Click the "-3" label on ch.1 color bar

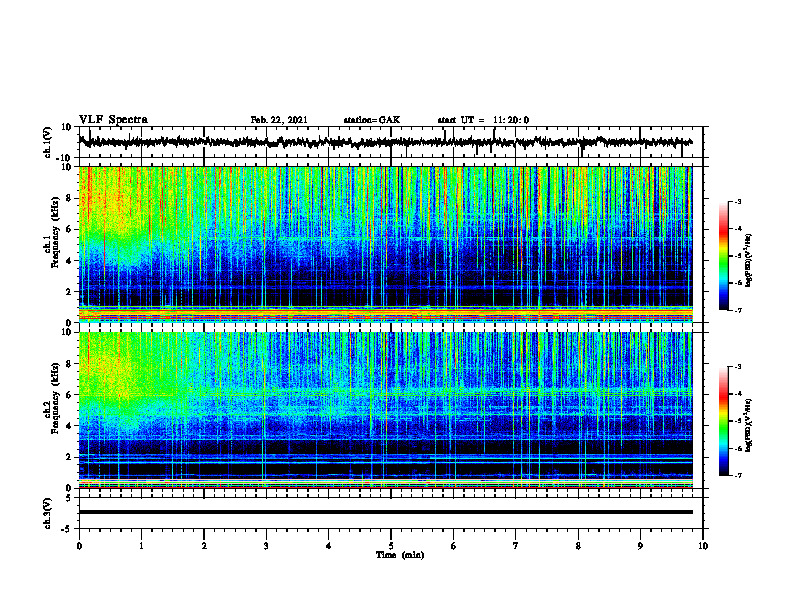pos(737,201)
